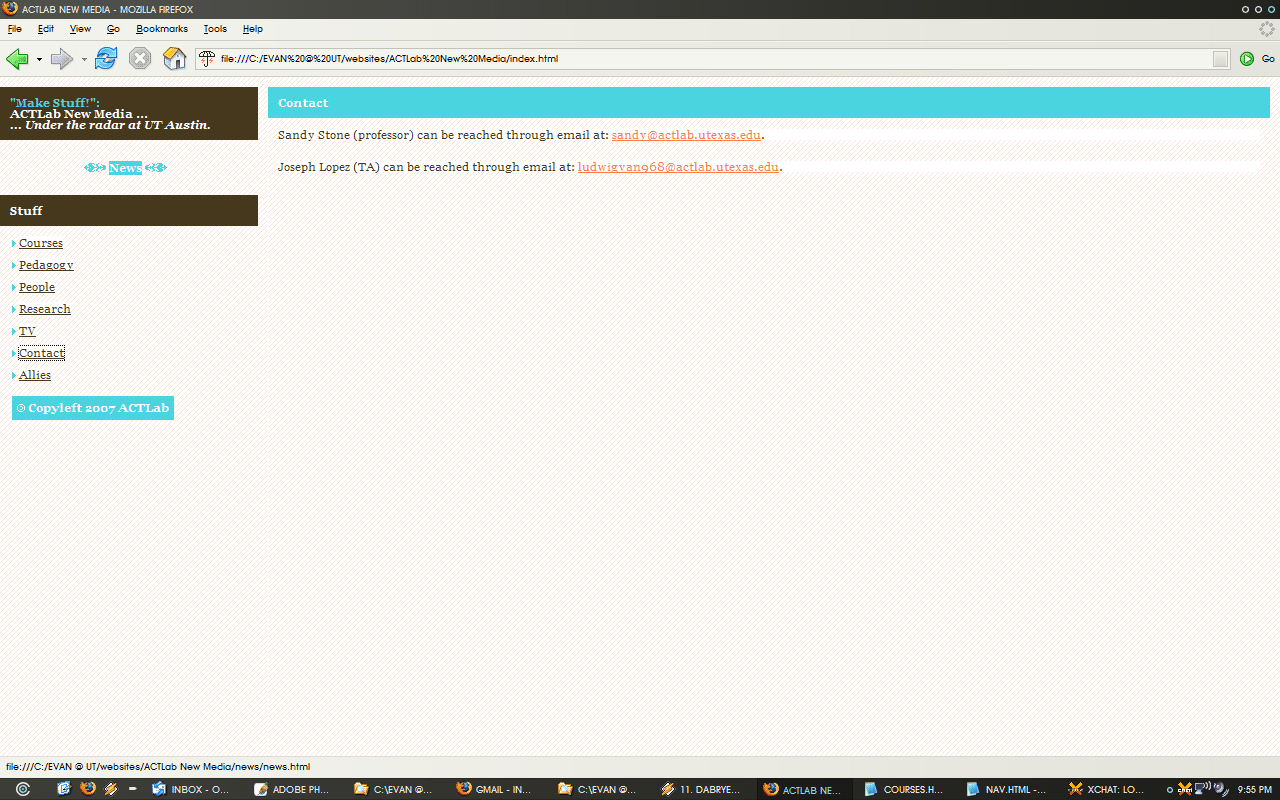The width and height of the screenshot is (1280, 800).
Task: Switch to NAV.HTML taskbar button
Action: pyautogui.click(x=1008, y=789)
